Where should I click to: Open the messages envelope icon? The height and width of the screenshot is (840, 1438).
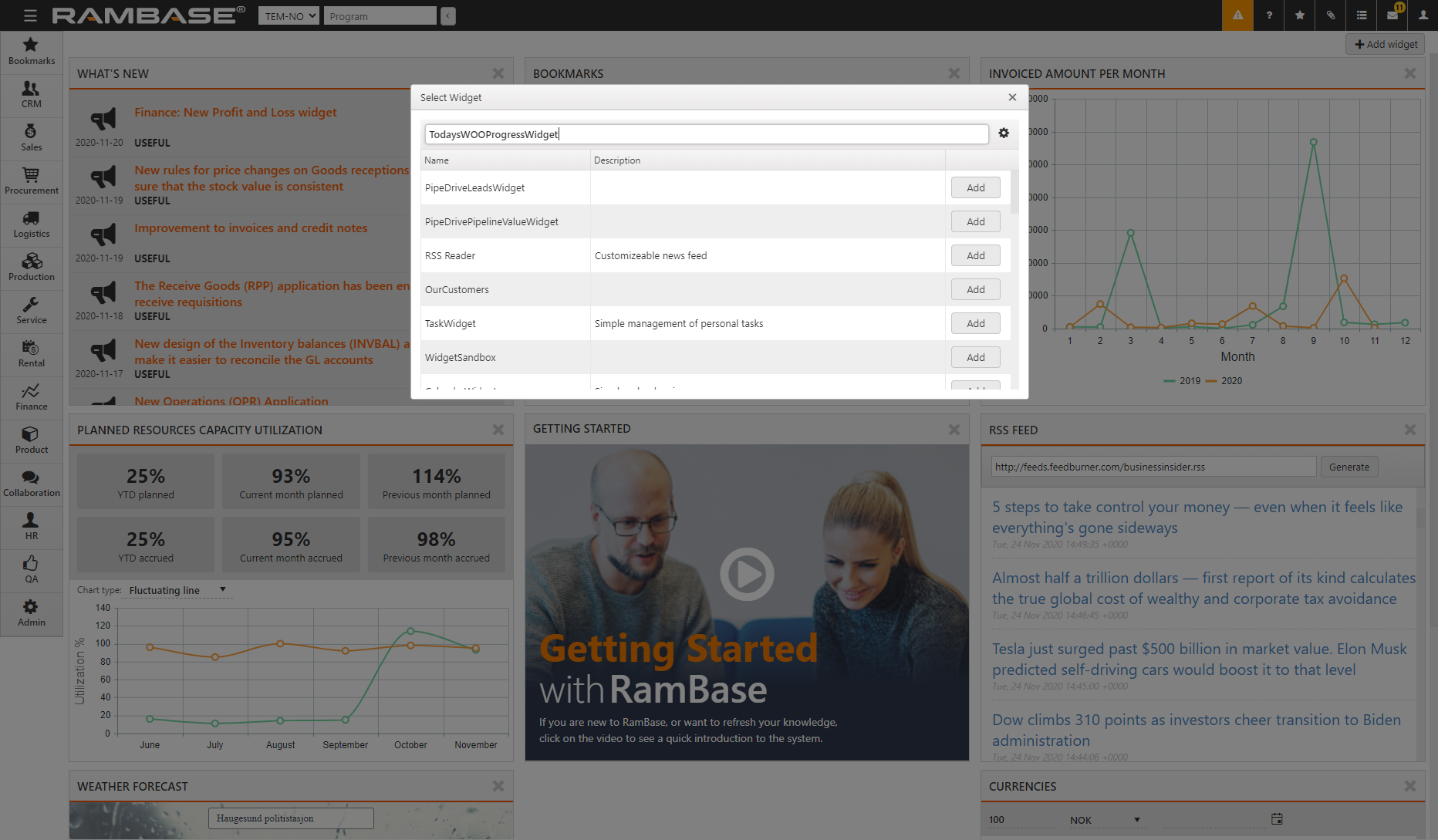[x=1392, y=15]
